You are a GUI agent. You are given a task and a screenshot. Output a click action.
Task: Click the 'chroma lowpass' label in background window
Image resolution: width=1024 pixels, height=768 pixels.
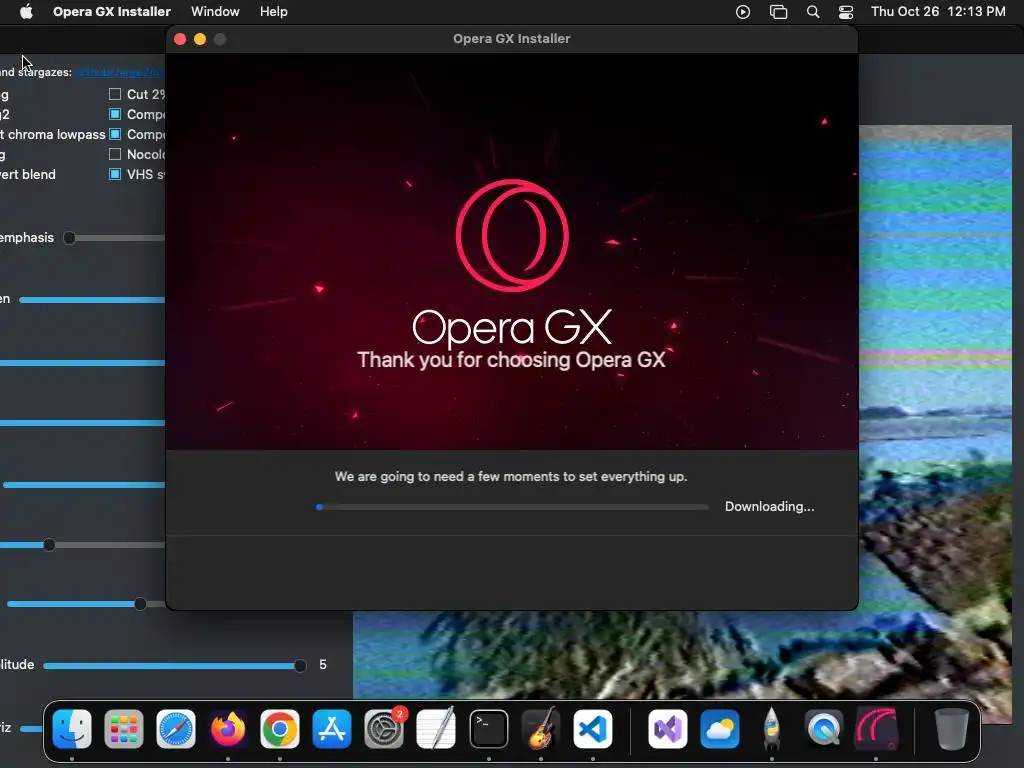56,135
